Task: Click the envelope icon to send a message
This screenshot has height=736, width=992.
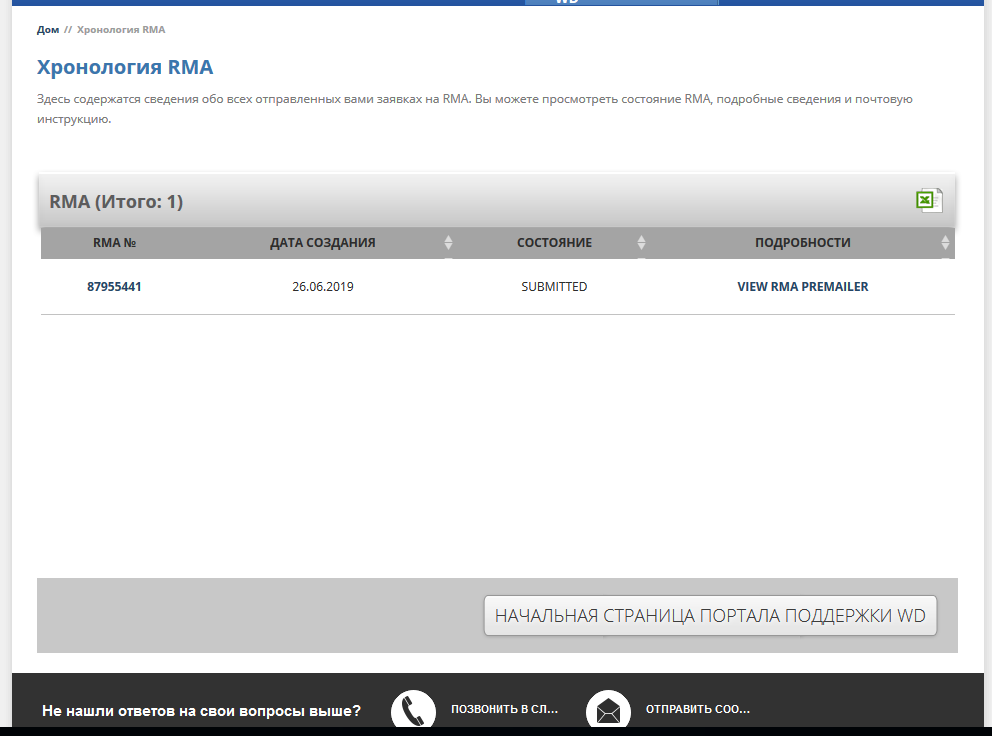Action: coord(608,709)
